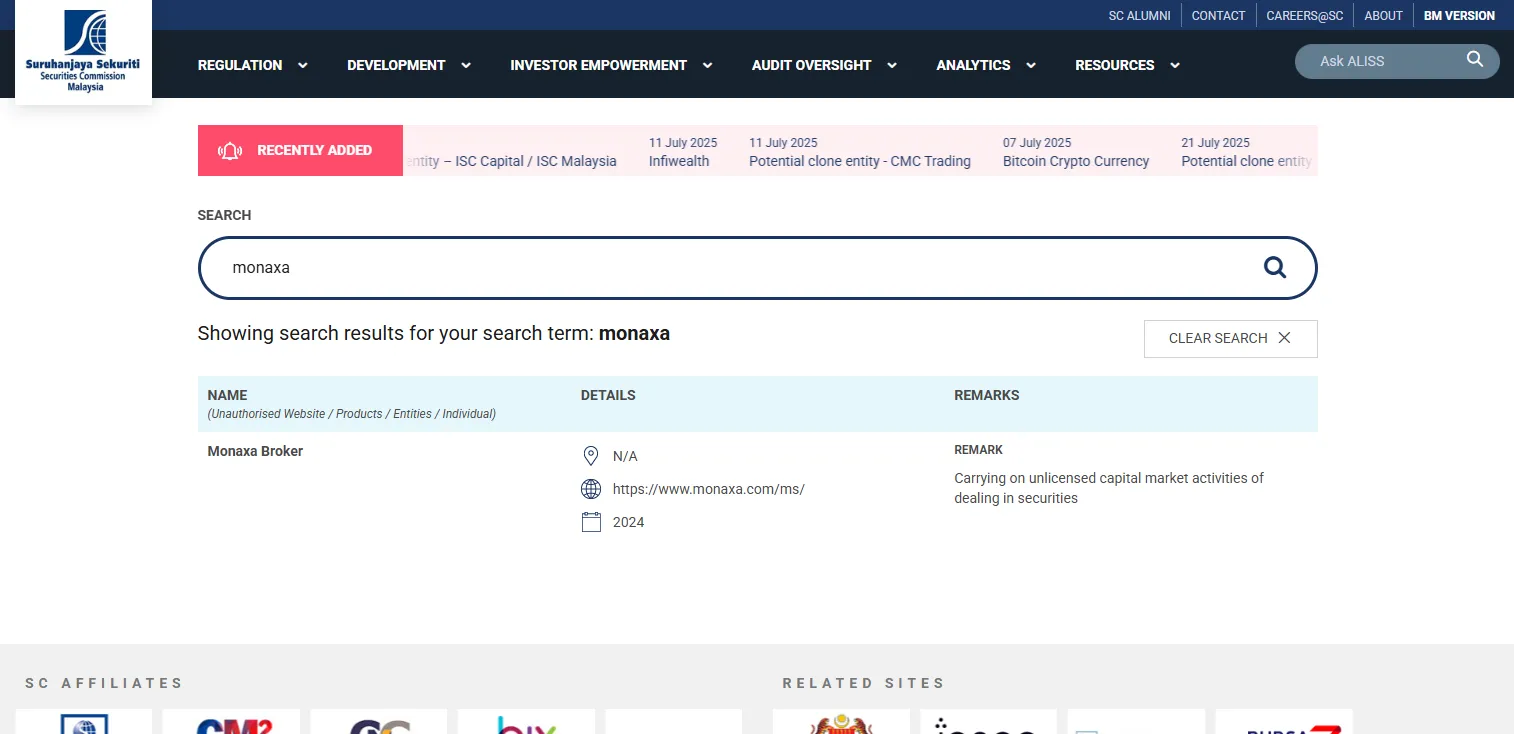Click the magnifier icon in Ask ALISS box

coord(1475,60)
